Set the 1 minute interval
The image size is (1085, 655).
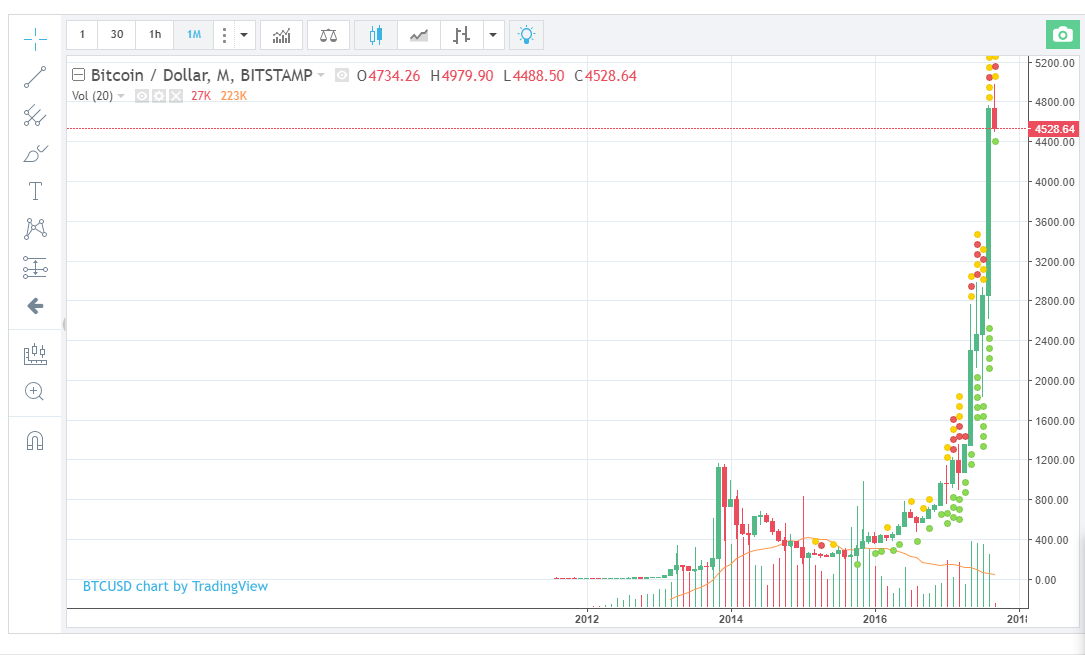(82, 35)
